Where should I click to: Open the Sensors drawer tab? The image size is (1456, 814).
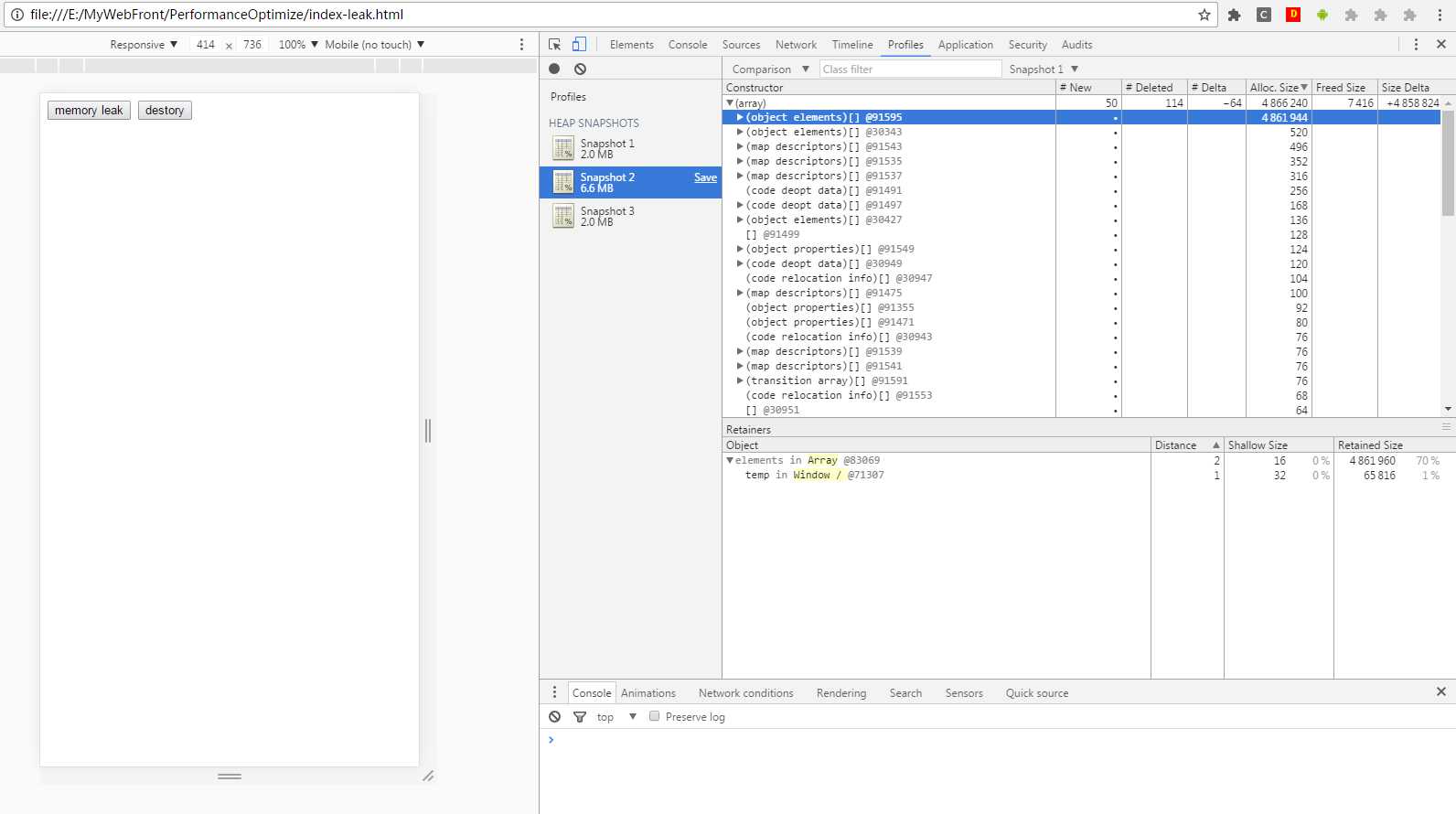964,692
